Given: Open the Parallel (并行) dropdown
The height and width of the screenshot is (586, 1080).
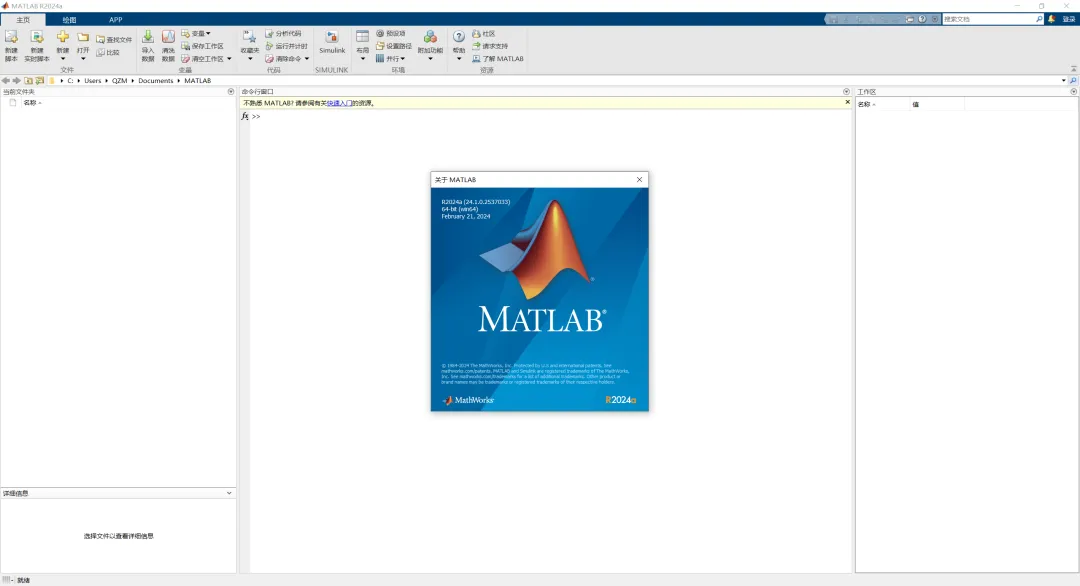Looking at the screenshot, I should pos(391,59).
